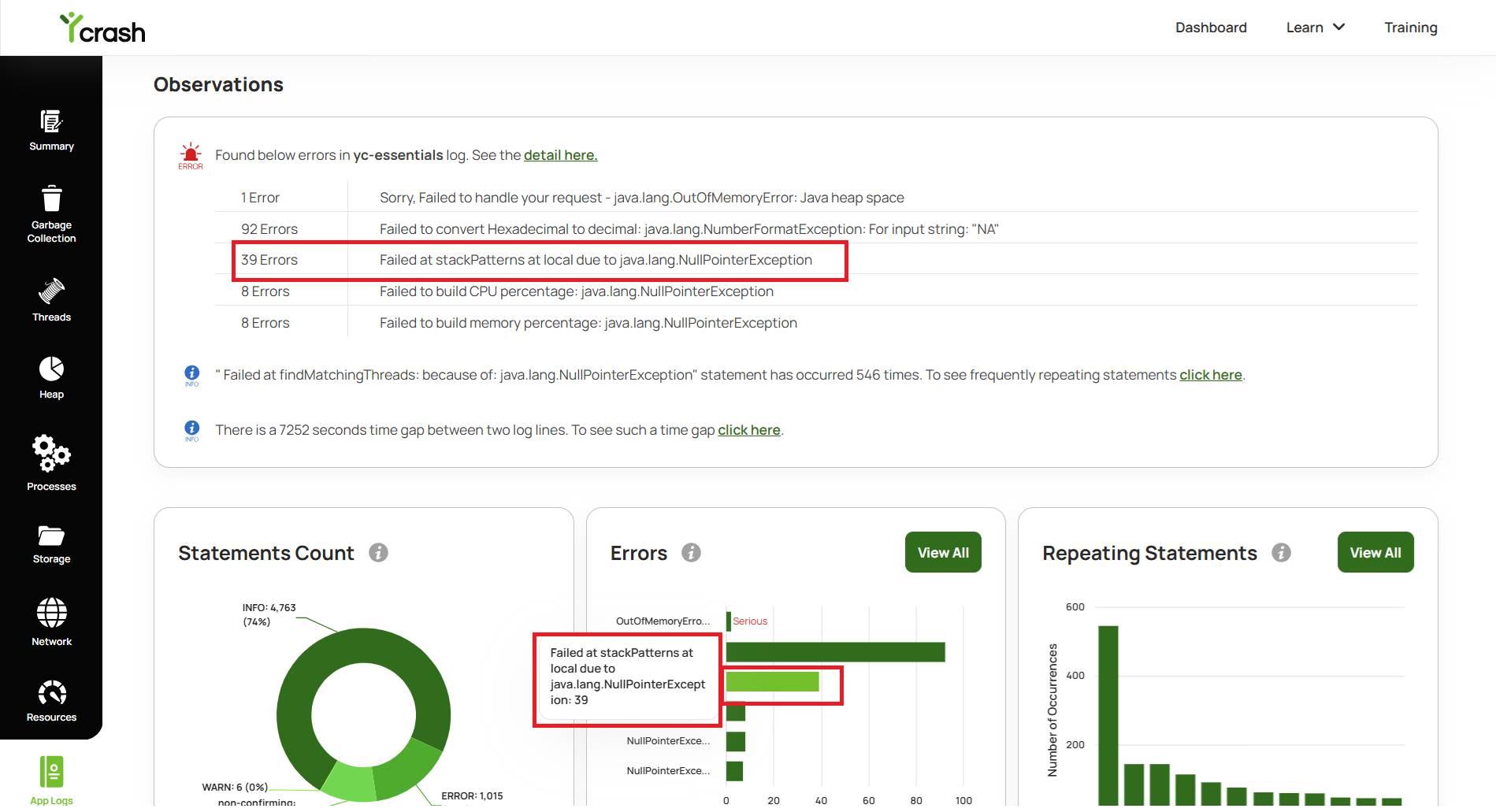Expand the Learn dropdown menu
1496x812 pixels.
(x=1315, y=28)
